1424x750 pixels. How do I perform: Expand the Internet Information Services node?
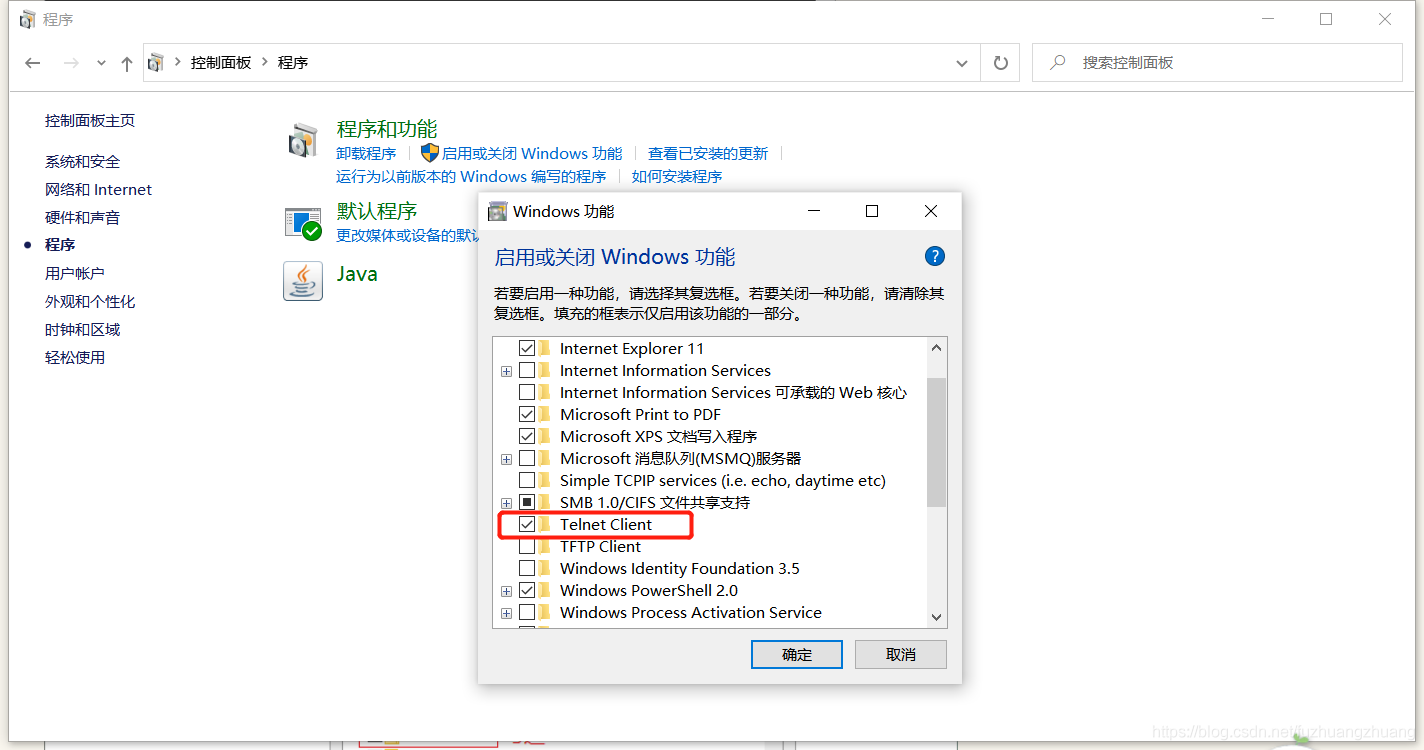click(507, 371)
